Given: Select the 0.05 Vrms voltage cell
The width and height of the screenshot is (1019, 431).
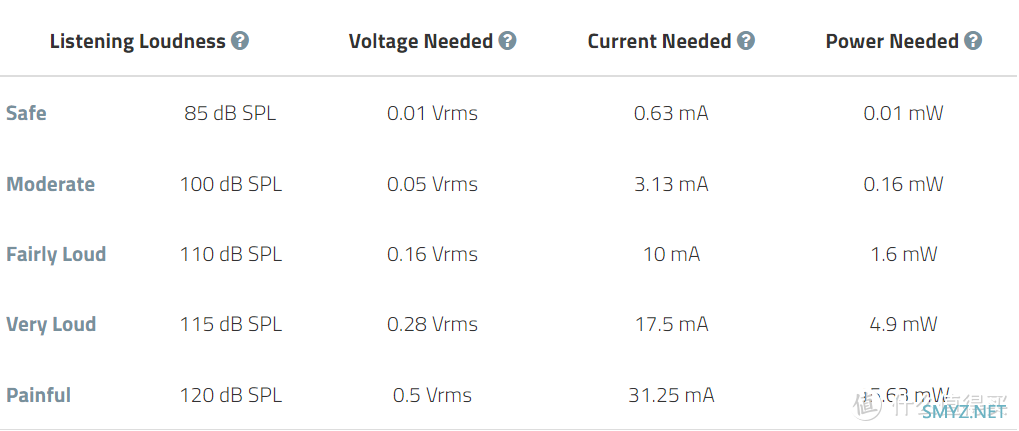Looking at the screenshot, I should pos(432,185).
